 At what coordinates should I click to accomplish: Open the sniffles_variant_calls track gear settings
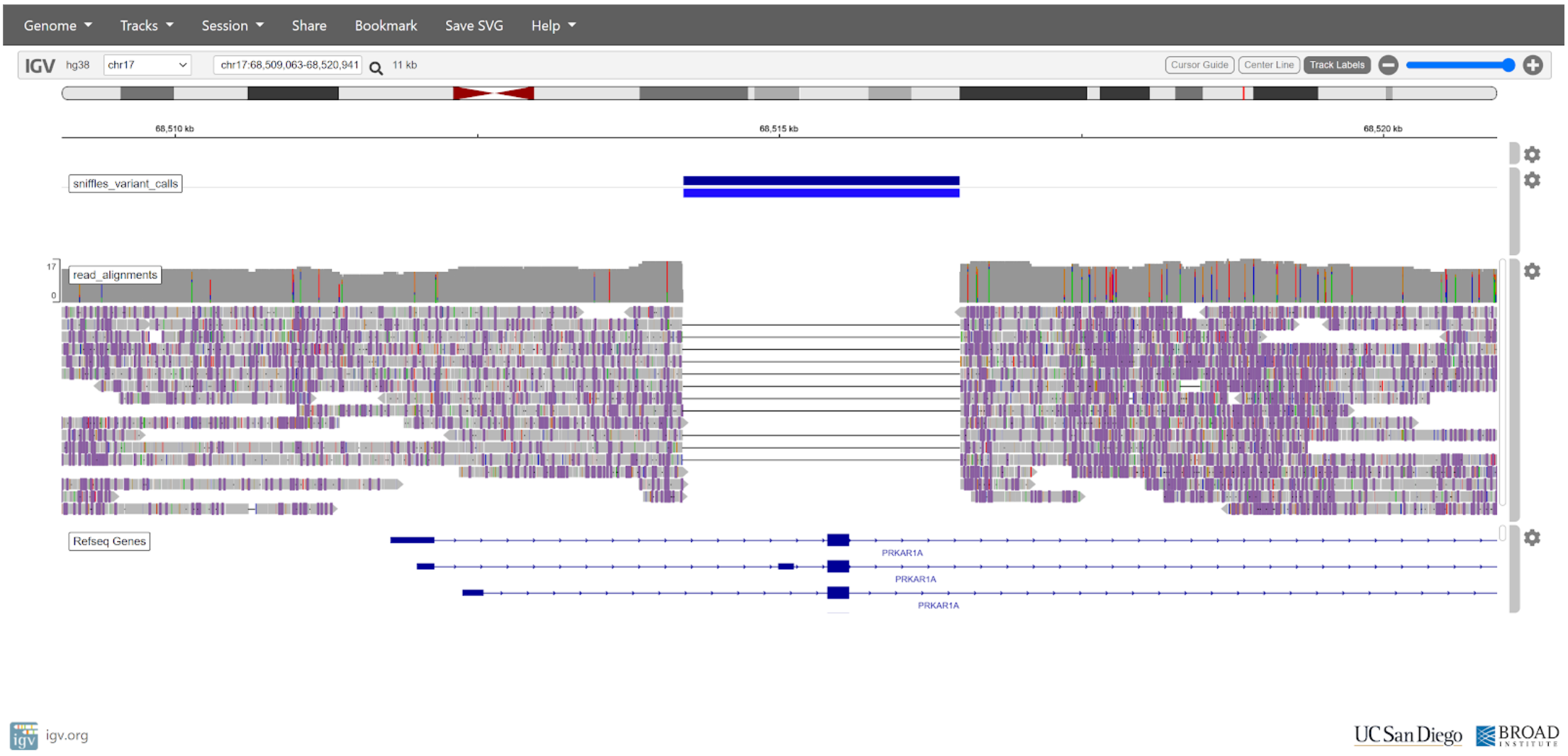(x=1532, y=181)
